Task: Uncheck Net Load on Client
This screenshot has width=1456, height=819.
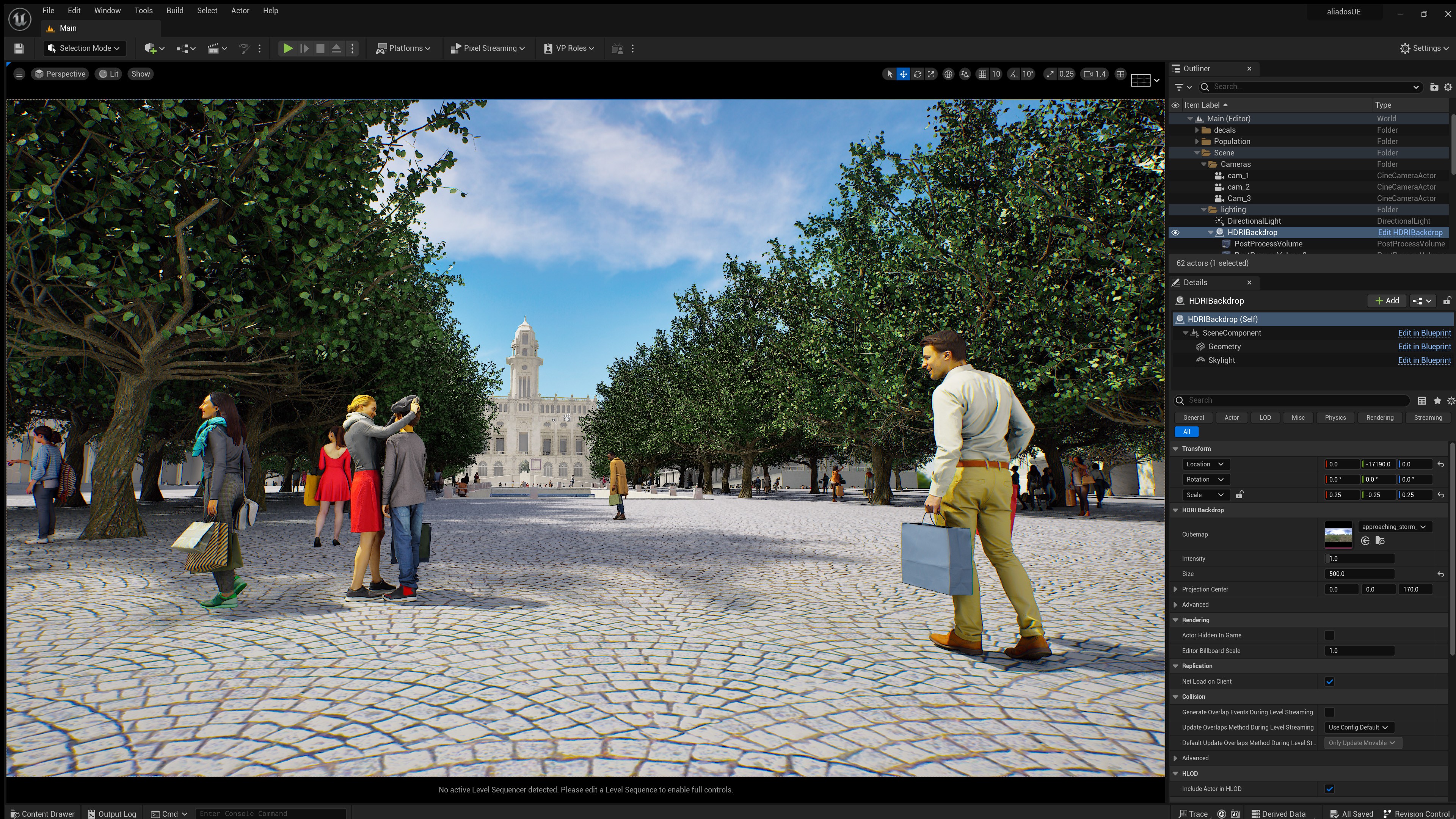Action: 1329,682
